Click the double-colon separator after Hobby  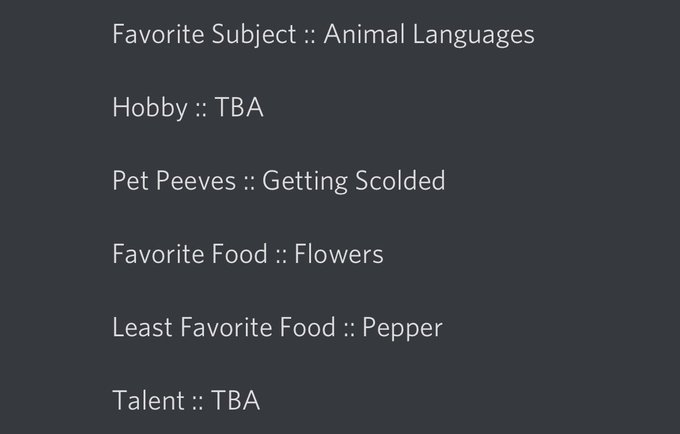click(200, 111)
